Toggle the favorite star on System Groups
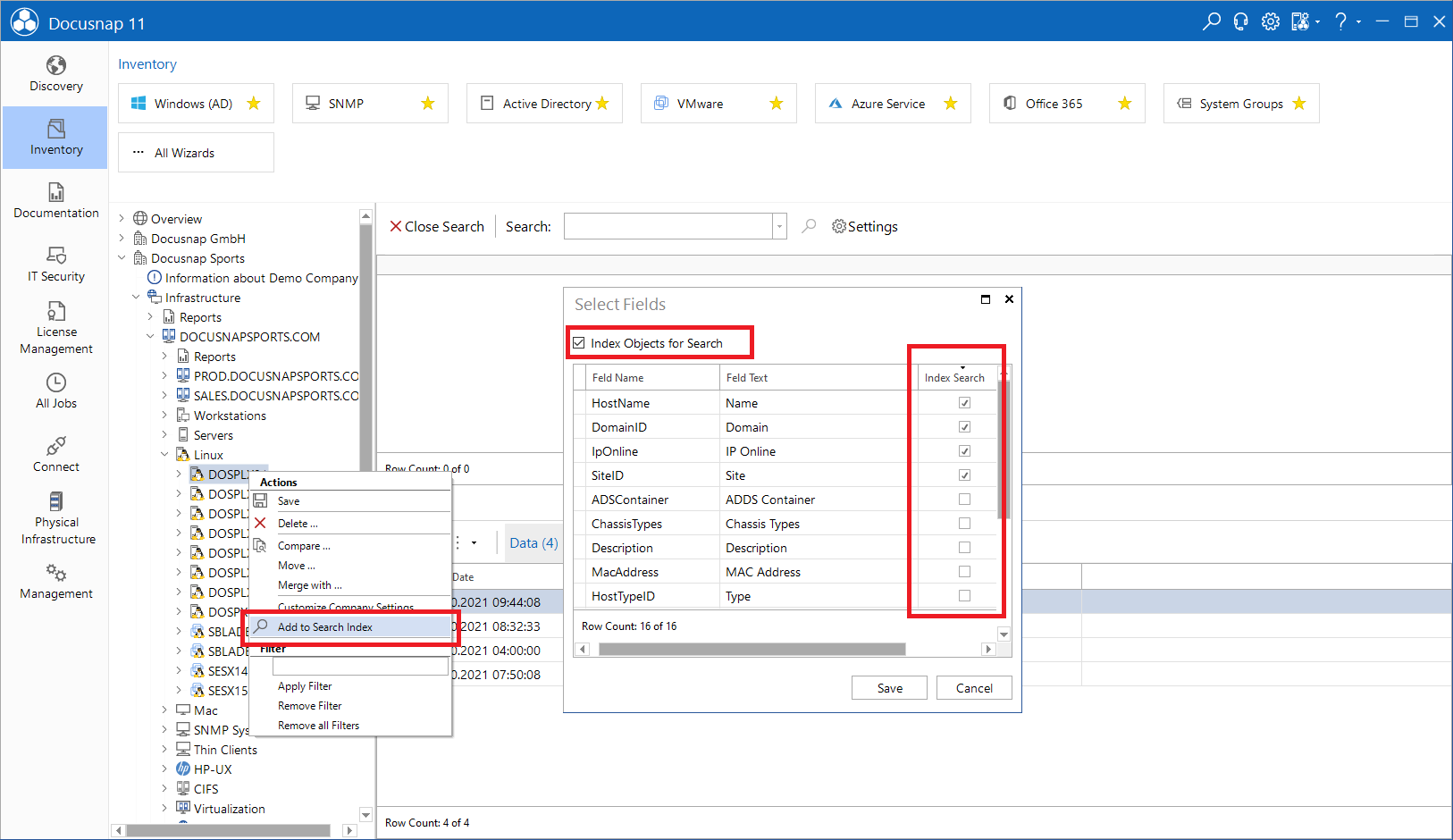This screenshot has height=840, width=1453. pos(1299,104)
